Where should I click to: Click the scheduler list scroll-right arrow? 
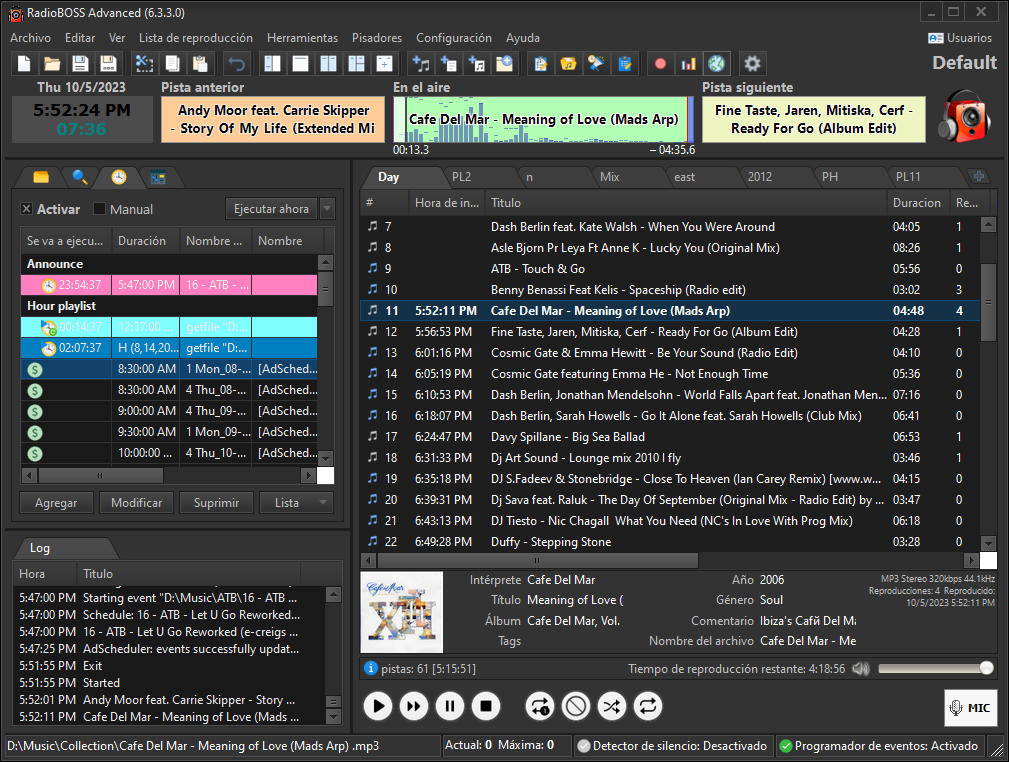pyautogui.click(x=308, y=476)
